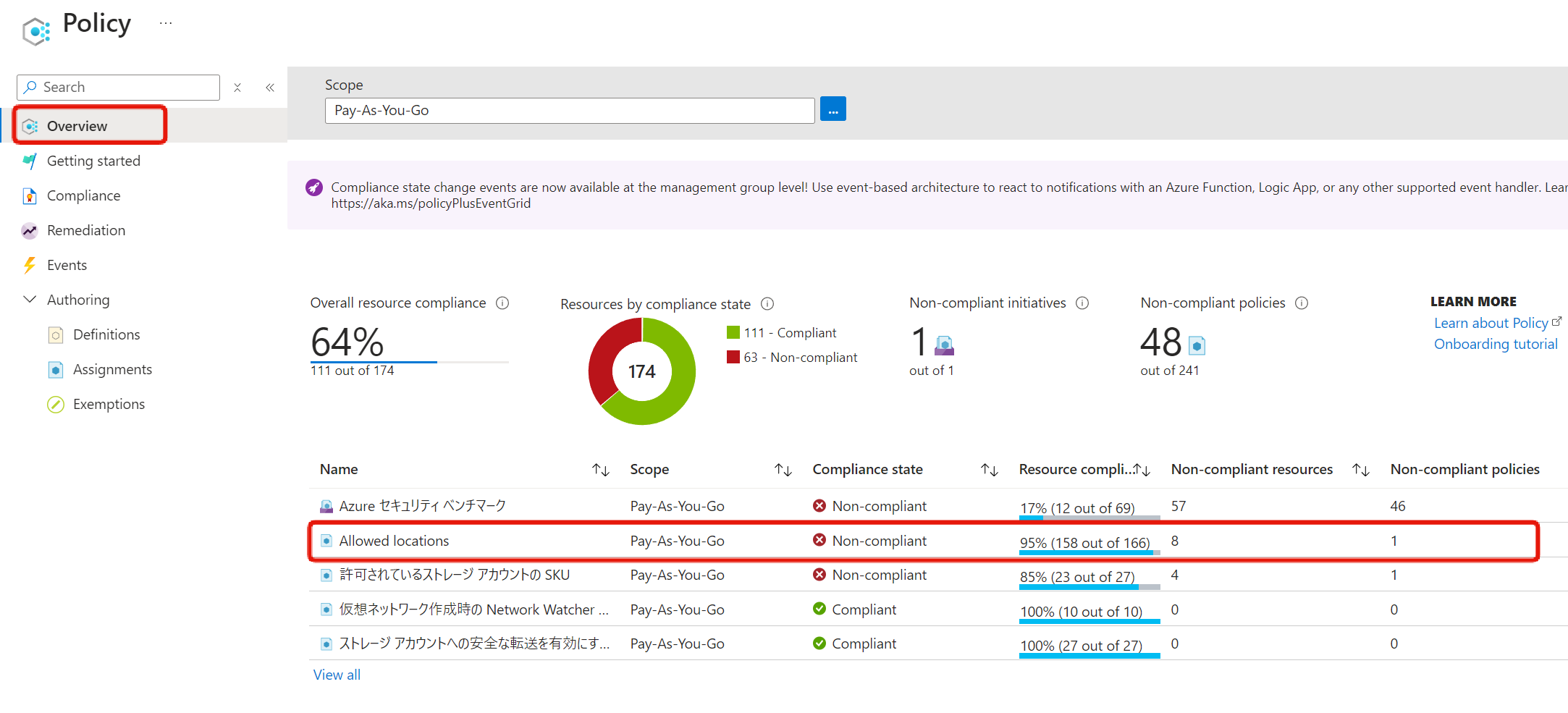Sort table by Name column arrows
Image resolution: width=1568 pixels, height=713 pixels.
coord(601,470)
